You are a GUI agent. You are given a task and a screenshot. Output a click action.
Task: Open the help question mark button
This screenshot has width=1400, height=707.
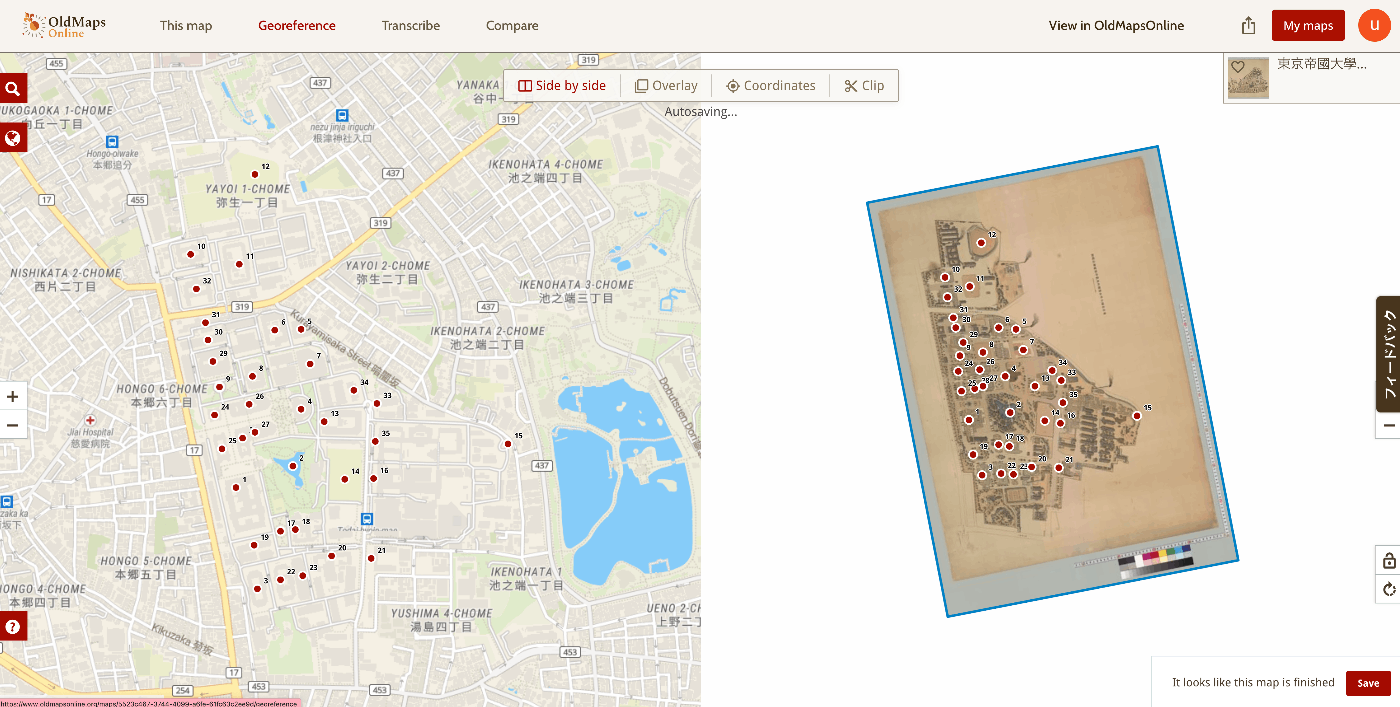click(13, 627)
